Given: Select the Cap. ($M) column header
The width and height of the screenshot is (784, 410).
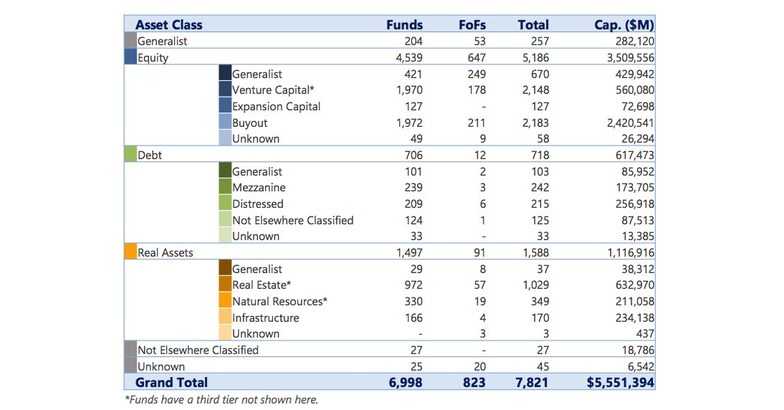Looking at the screenshot, I should 620,25.
